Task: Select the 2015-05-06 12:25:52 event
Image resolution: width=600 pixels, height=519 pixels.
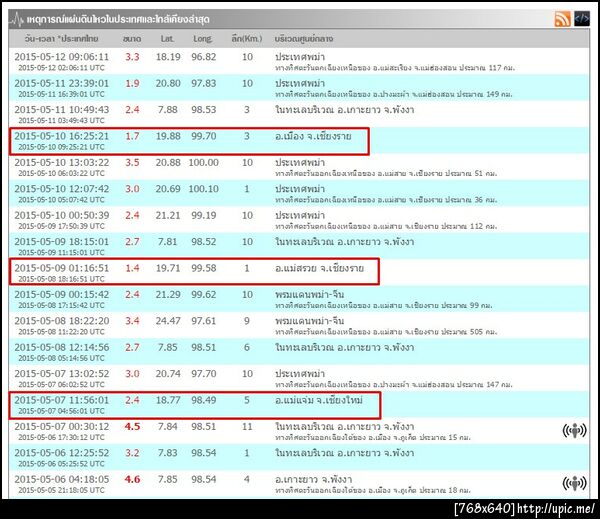Action: pyautogui.click(x=298, y=457)
